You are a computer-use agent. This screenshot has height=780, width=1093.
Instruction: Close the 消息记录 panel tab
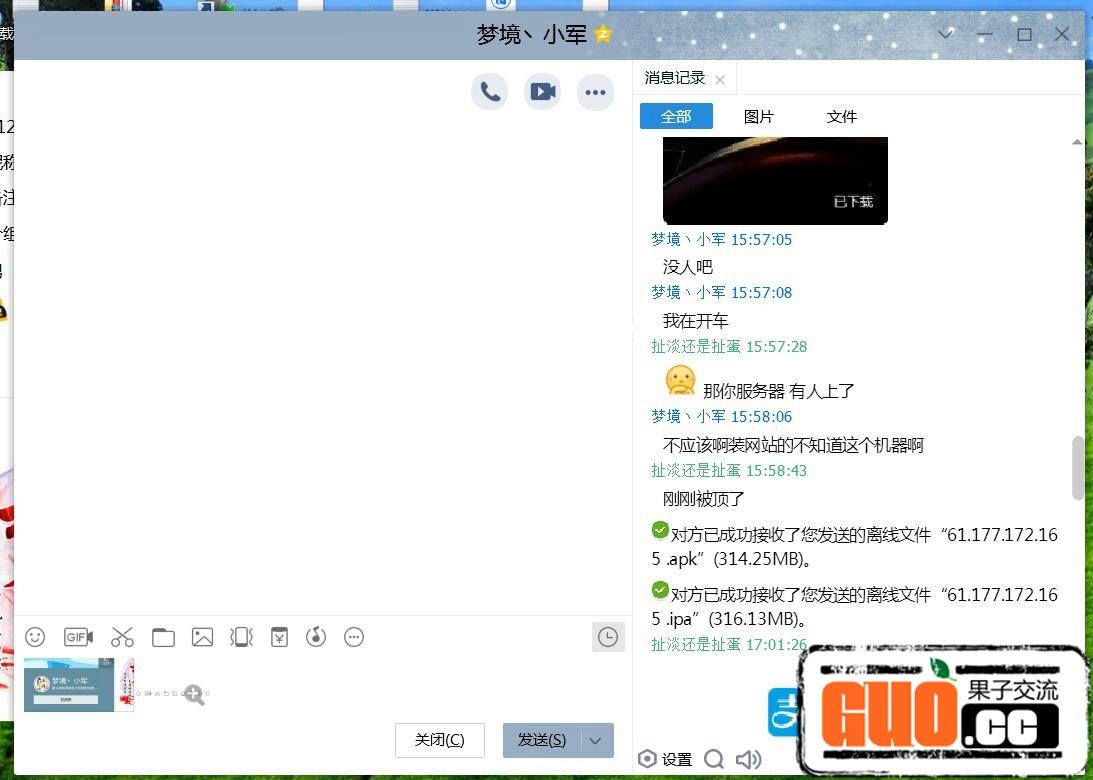(720, 79)
